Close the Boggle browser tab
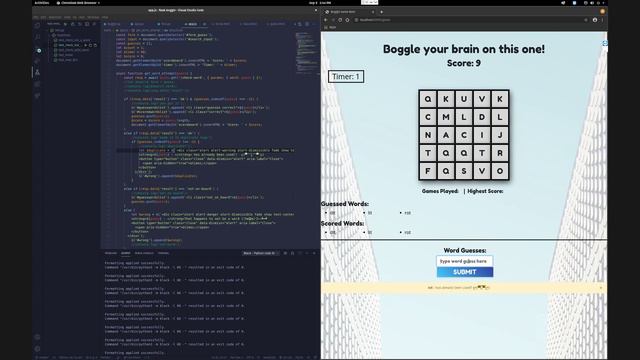The image size is (640, 360). click(x=373, y=12)
